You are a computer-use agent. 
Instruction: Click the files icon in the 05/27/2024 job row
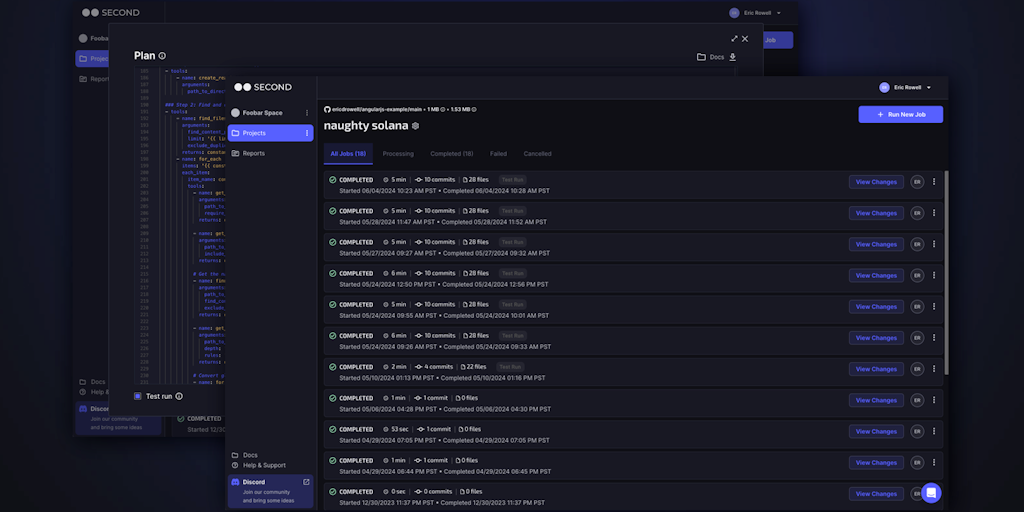click(465, 242)
